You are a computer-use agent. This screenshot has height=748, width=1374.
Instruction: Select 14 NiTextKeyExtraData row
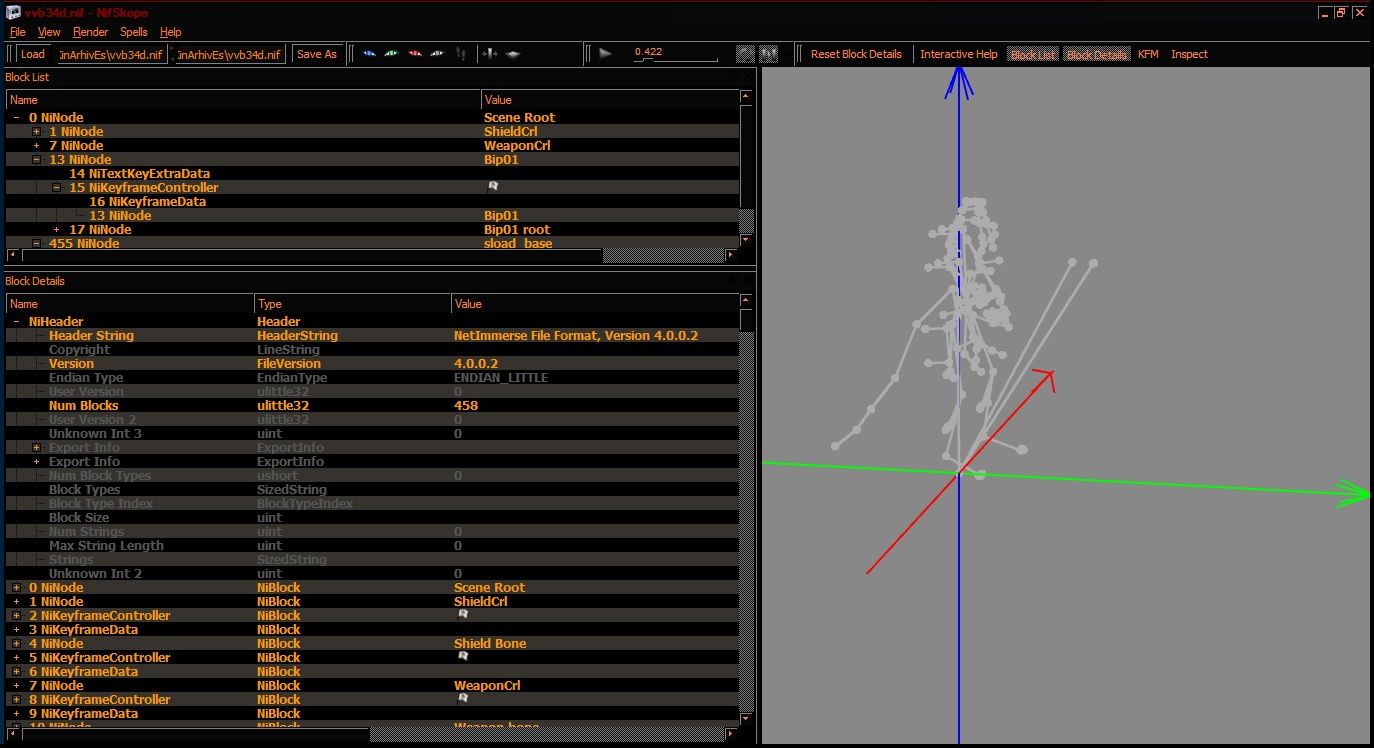(373, 174)
